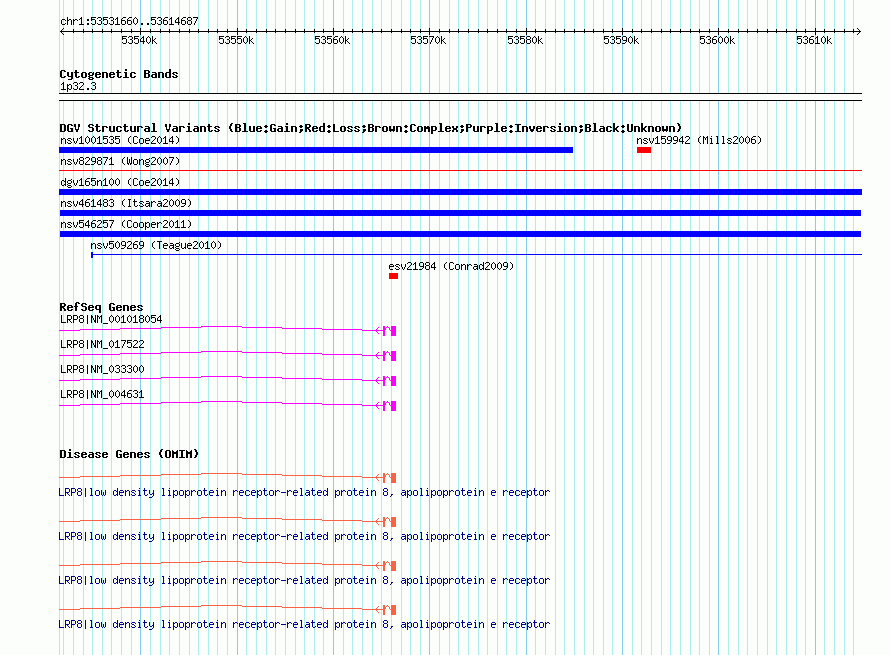Image resolution: width=890 pixels, height=655 pixels.
Task: Click the nsv159942 (Mills2006) label
Action: pyautogui.click(x=699, y=140)
